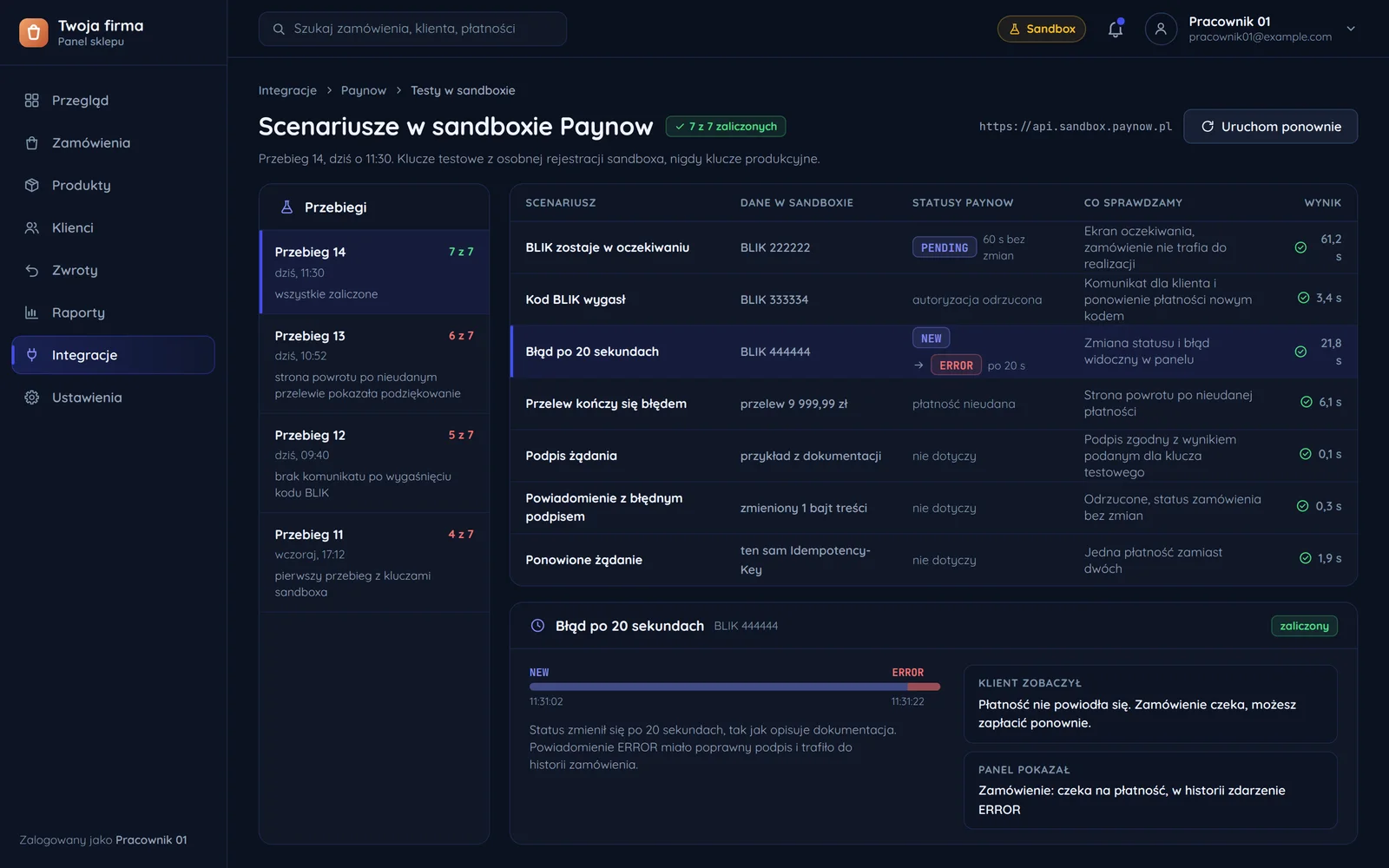Click the Zwroty return arrow icon
The width and height of the screenshot is (1389, 868).
click(32, 270)
